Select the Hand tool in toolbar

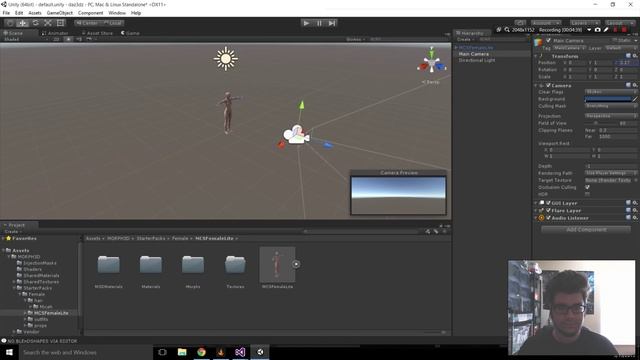pos(10,23)
